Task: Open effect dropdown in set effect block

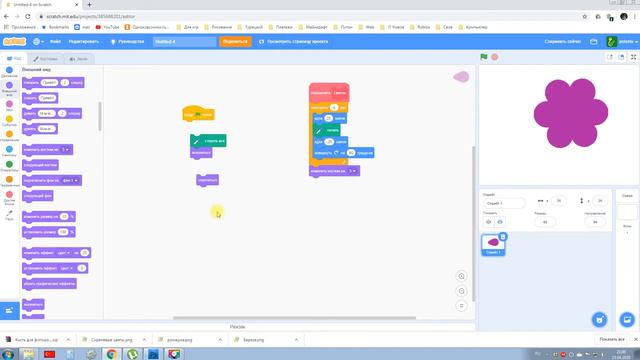Action: [67, 268]
